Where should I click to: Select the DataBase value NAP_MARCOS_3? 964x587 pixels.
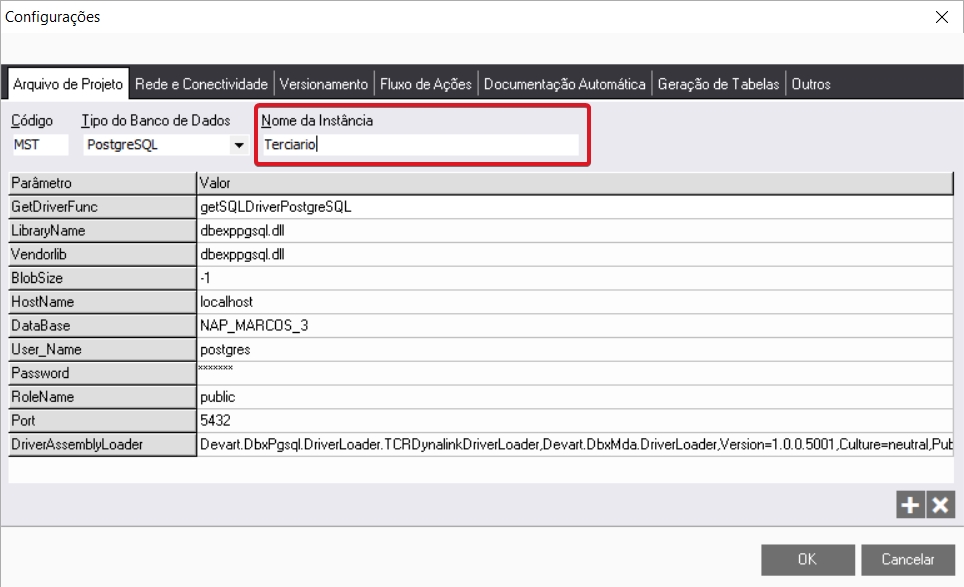(x=573, y=326)
